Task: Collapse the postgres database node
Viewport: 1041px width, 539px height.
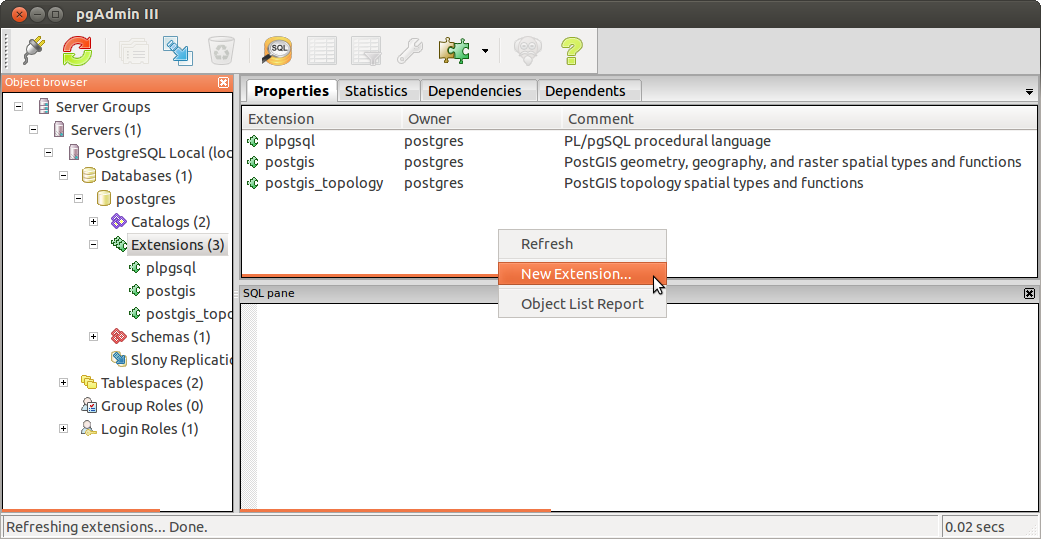Action: point(78,198)
